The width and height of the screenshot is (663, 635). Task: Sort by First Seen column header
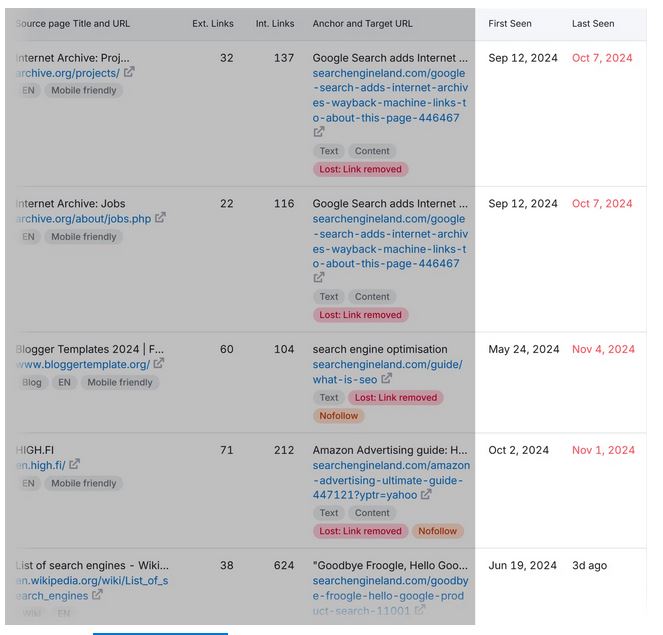tap(510, 24)
